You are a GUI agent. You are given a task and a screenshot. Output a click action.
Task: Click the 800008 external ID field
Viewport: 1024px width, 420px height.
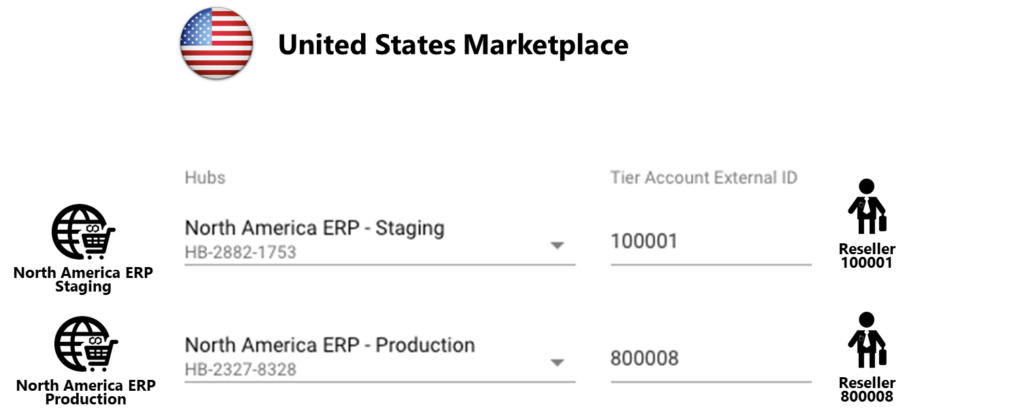[x=711, y=359]
